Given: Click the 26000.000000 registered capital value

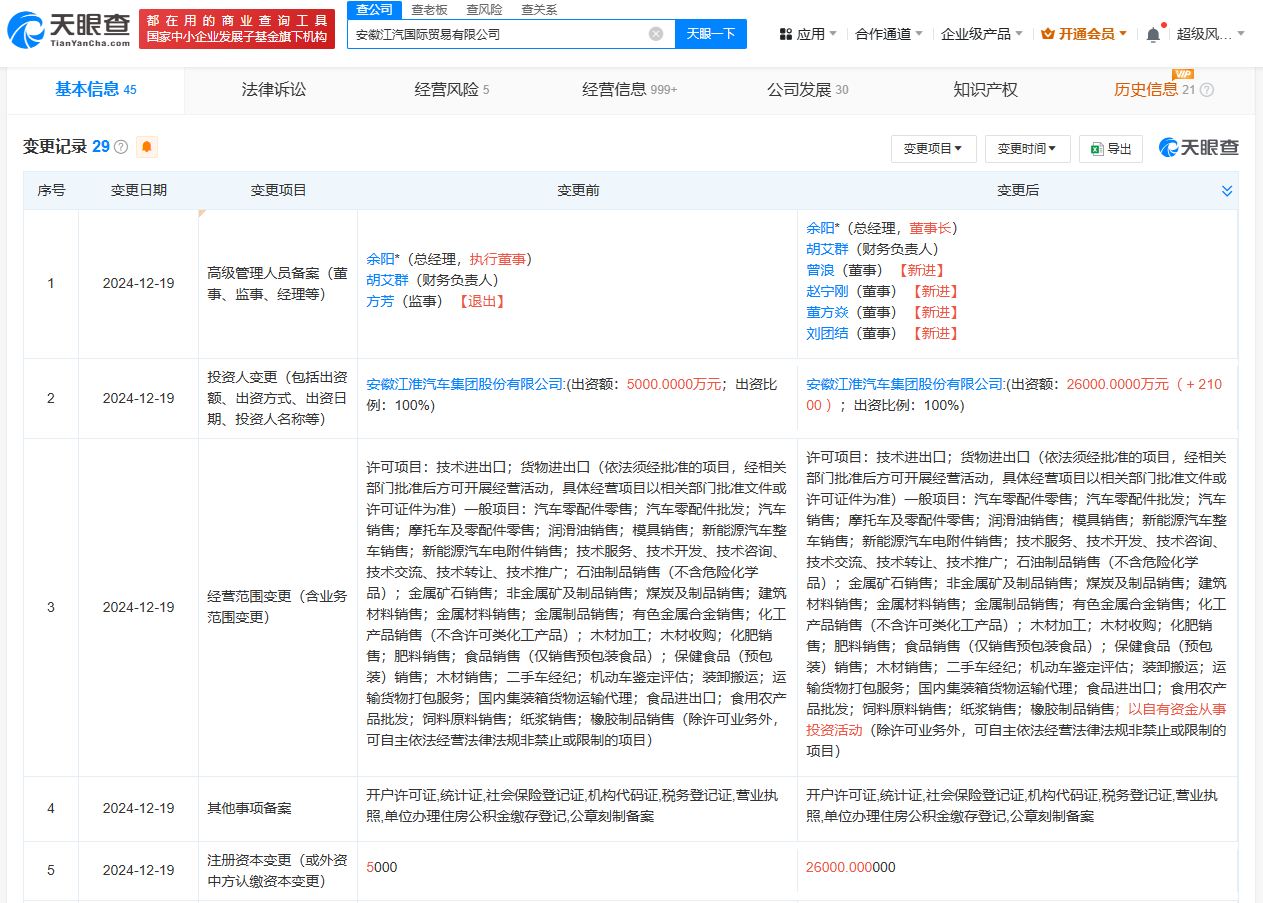Looking at the screenshot, I should [x=851, y=867].
